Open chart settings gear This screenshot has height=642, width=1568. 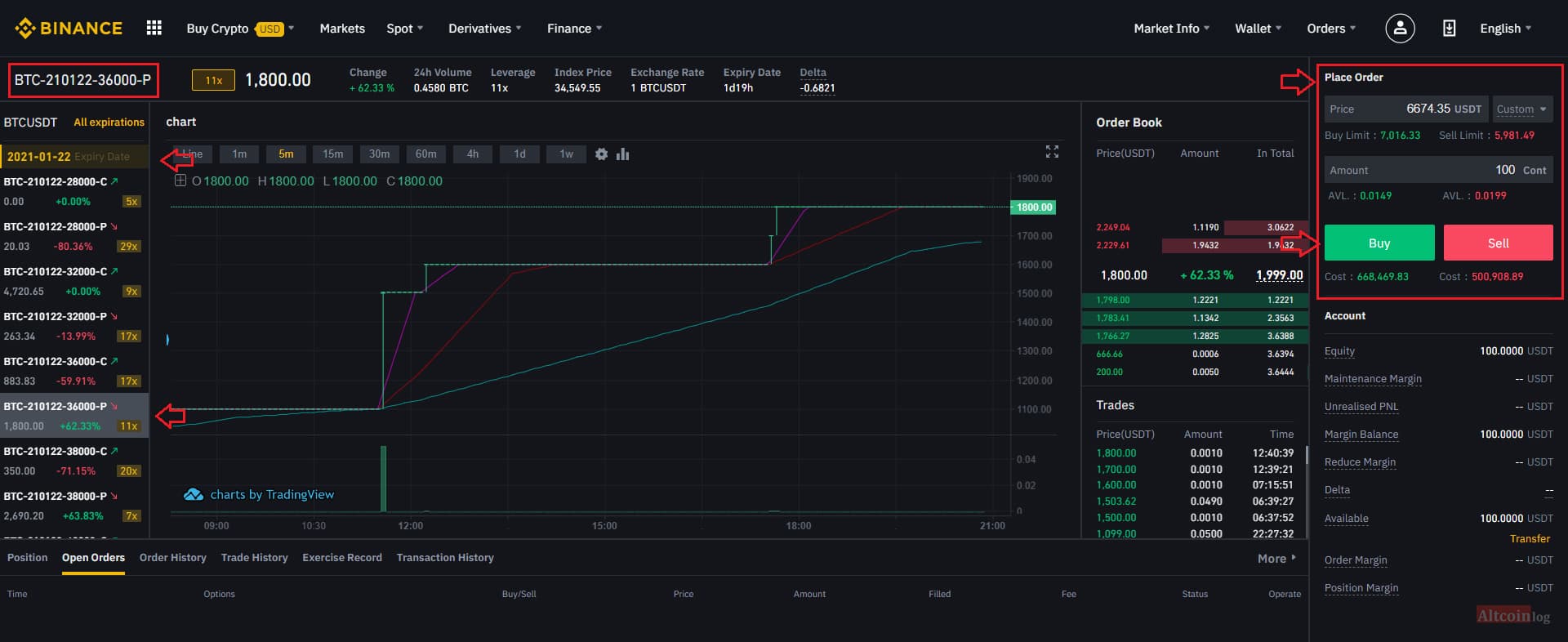point(602,154)
